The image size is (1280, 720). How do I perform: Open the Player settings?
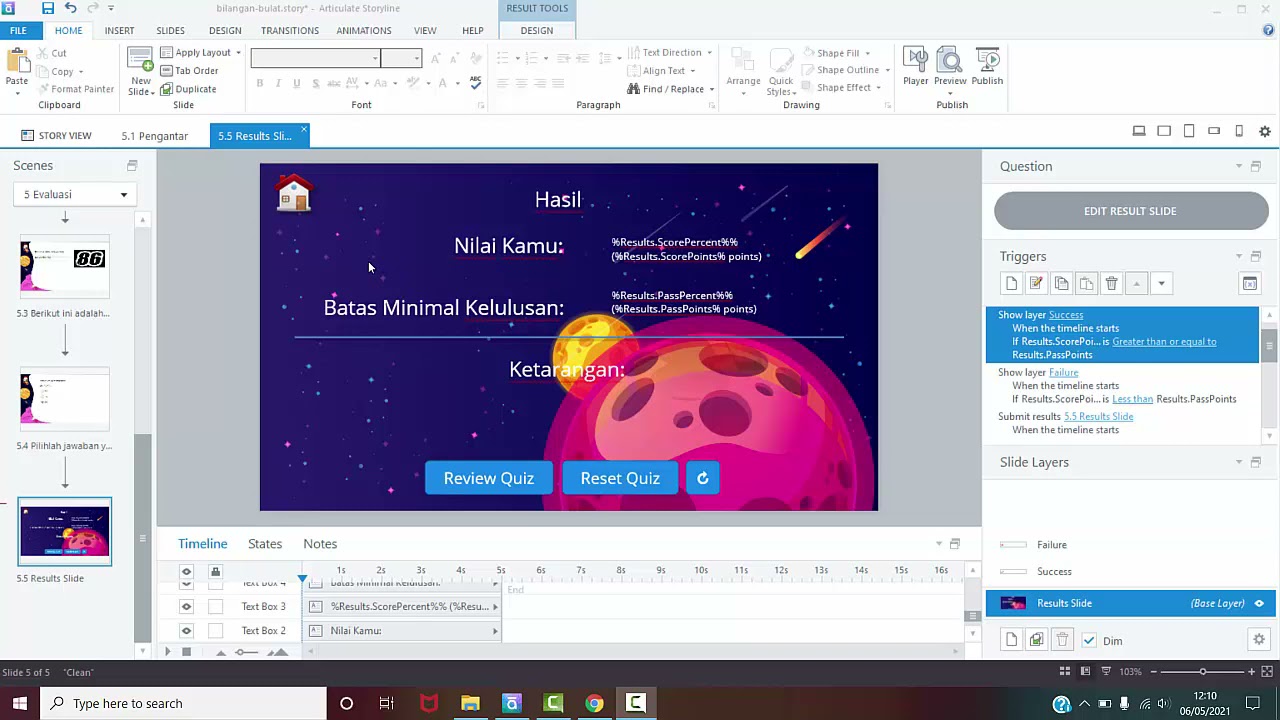point(915,66)
